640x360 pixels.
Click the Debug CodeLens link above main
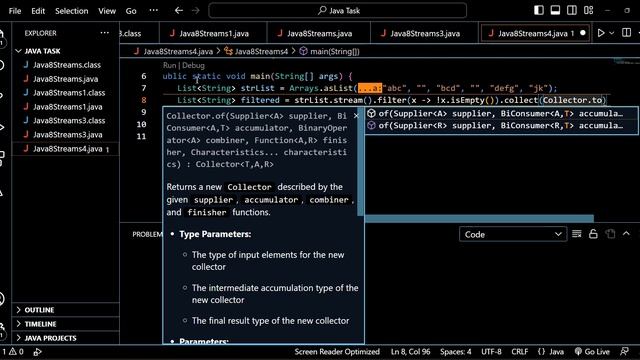tap(193, 65)
